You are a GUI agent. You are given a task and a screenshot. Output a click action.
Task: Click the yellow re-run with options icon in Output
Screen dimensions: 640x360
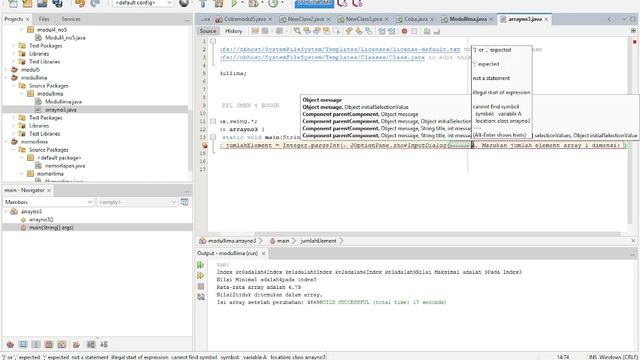pyautogui.click(x=200, y=276)
